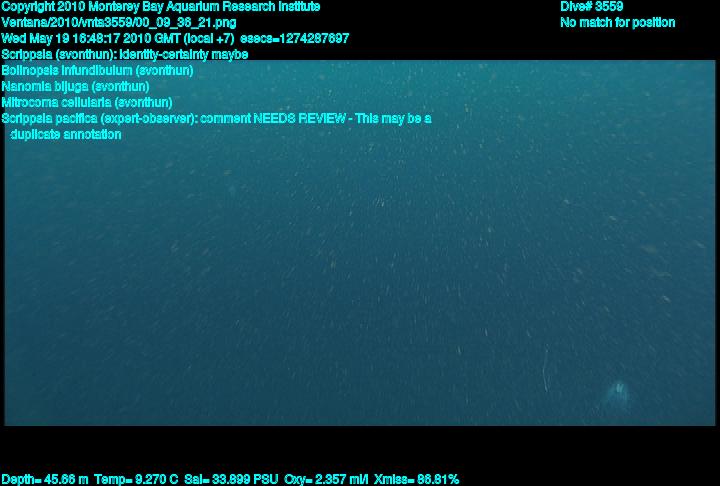The height and width of the screenshot is (486, 720).
Task: Select the Ventana file path text
Action: click(x=119, y=23)
